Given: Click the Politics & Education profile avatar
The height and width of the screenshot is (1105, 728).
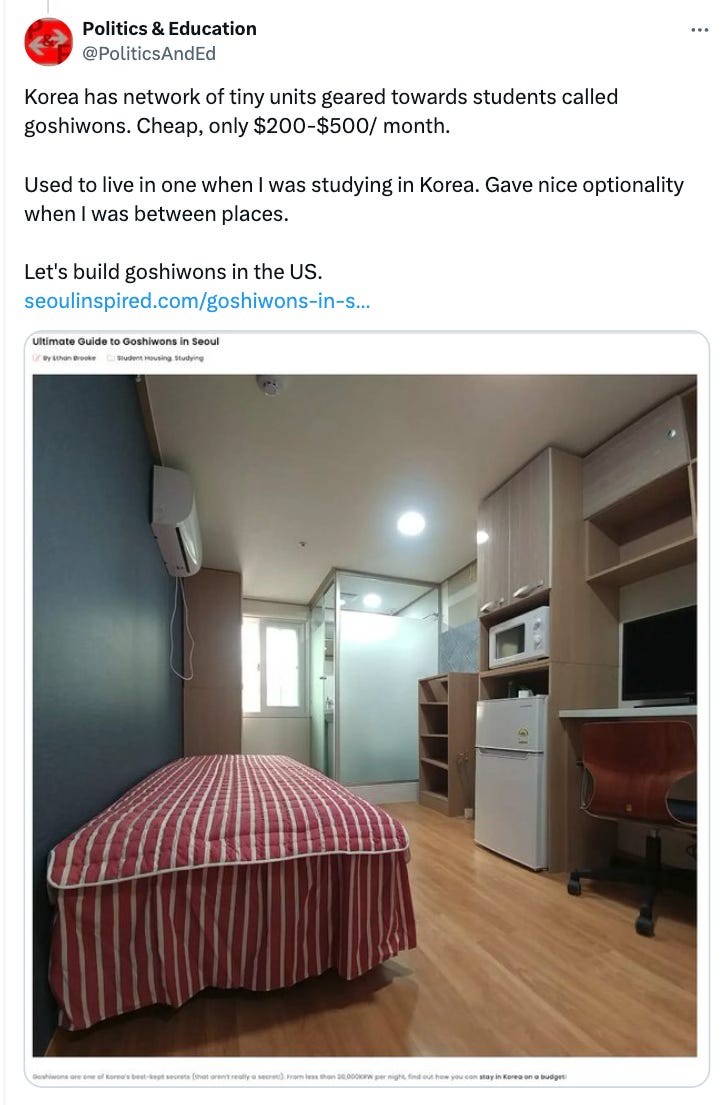Looking at the screenshot, I should pyautogui.click(x=49, y=42).
